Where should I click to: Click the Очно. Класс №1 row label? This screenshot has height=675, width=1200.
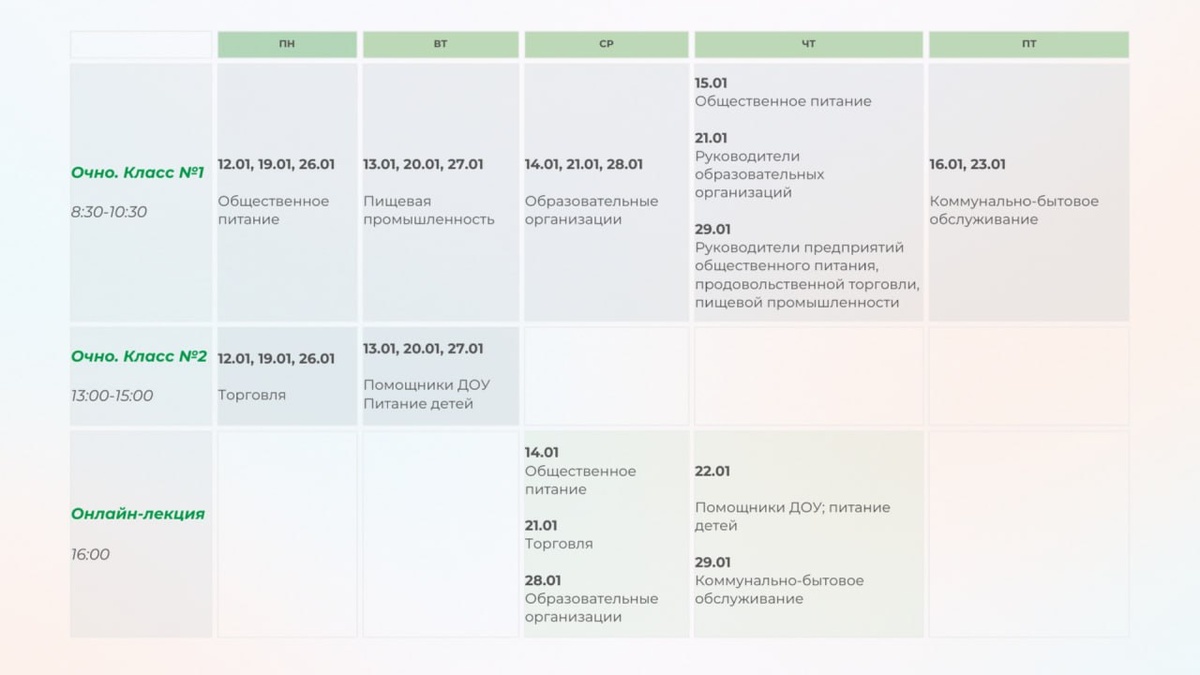[138, 172]
